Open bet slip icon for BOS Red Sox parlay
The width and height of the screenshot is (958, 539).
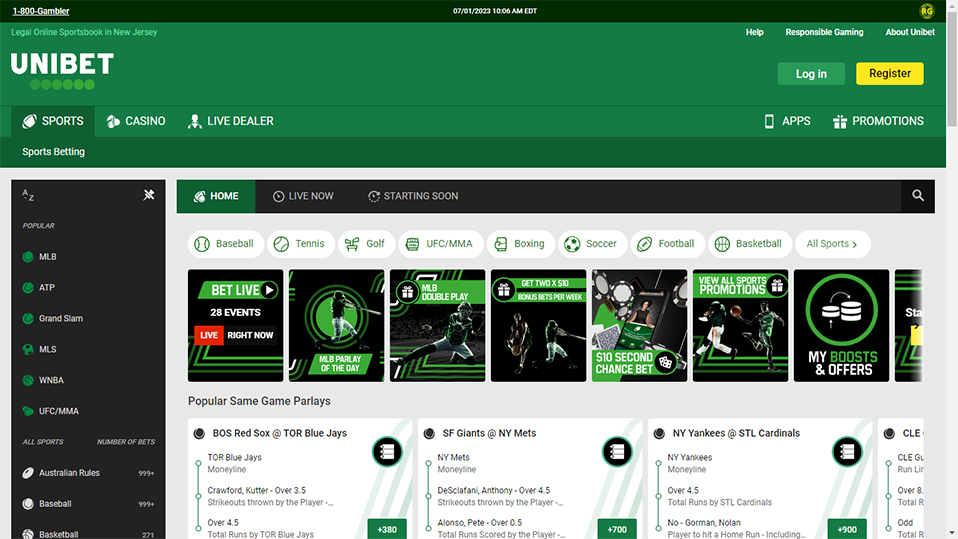pos(387,452)
